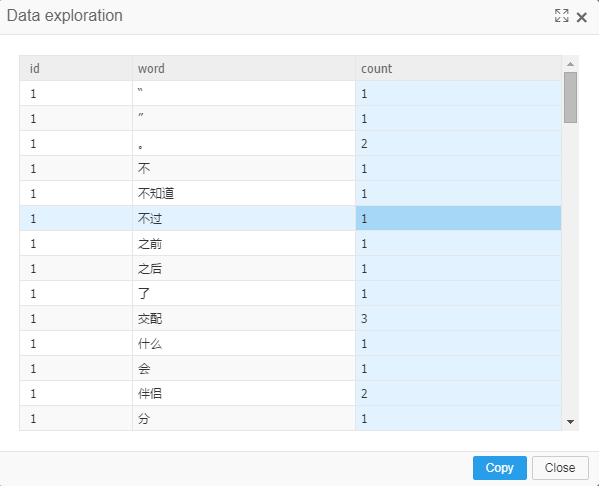Select the word cell 之前
Viewport: 599px width, 486px height.
[x=244, y=243]
